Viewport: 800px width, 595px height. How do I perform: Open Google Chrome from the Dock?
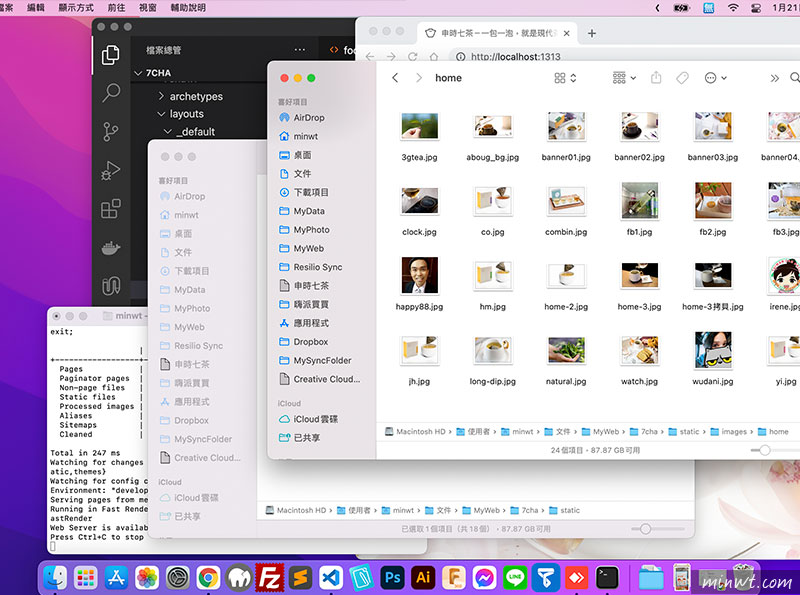(208, 578)
